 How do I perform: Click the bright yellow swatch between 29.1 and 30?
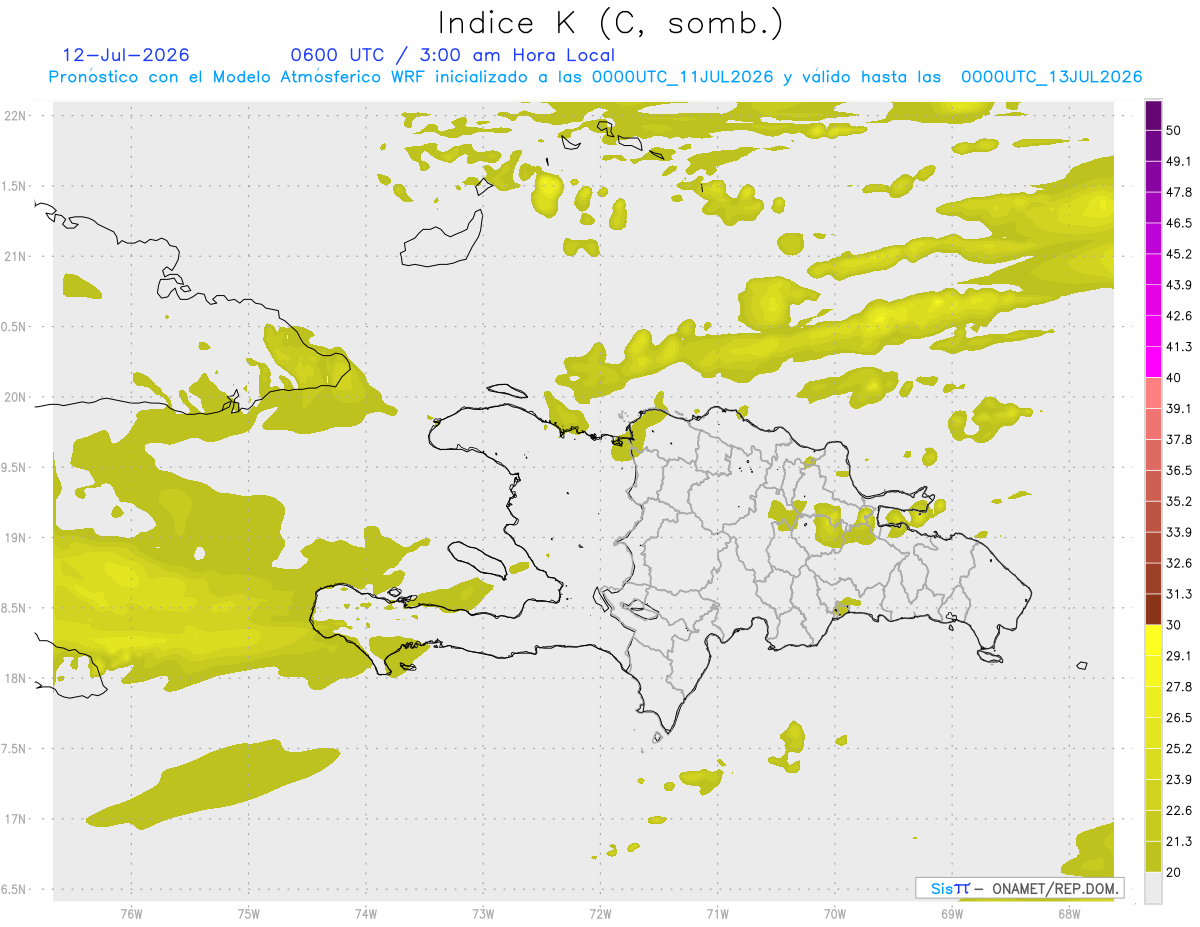click(x=1153, y=640)
